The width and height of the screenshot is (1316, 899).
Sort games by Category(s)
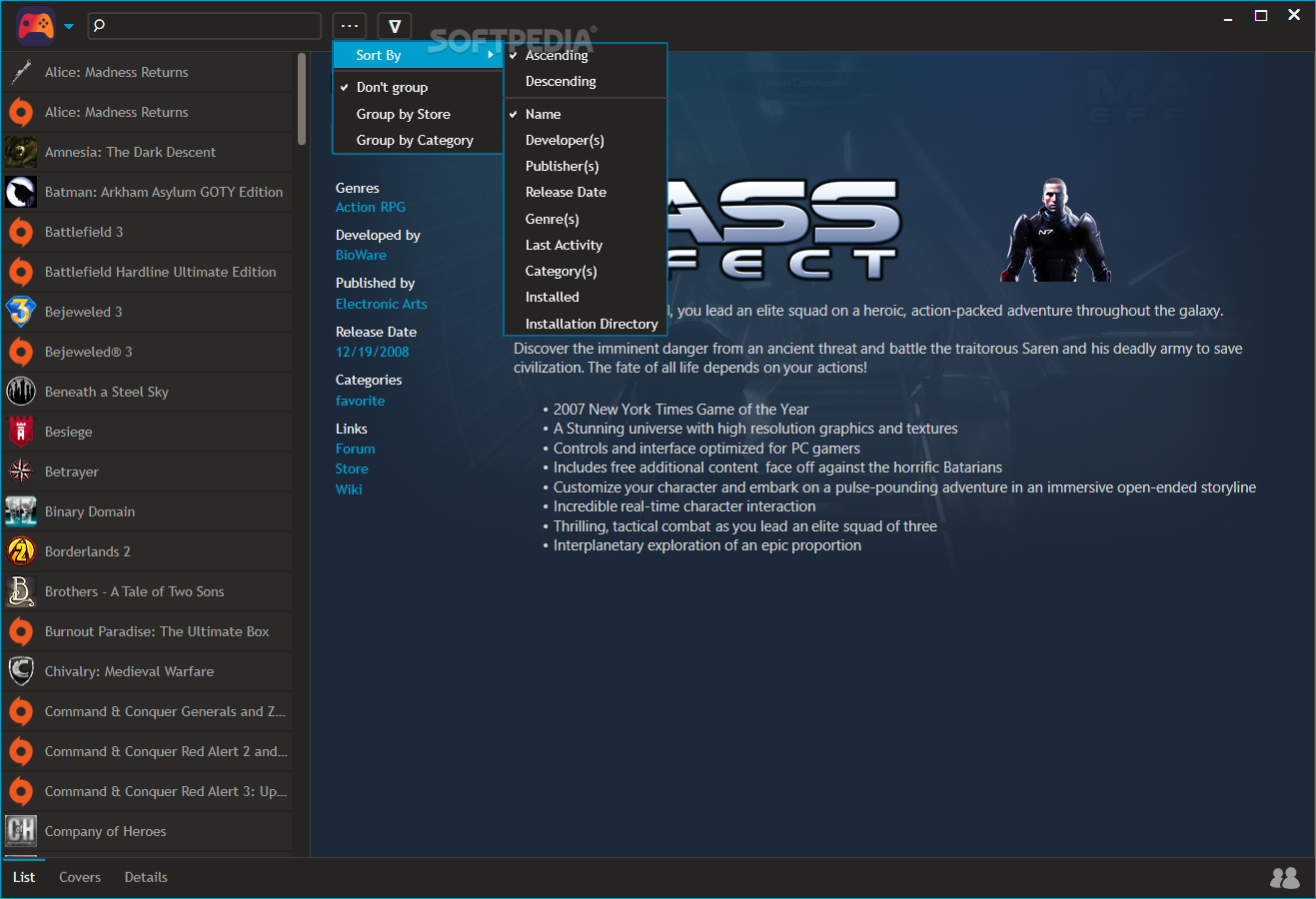[x=586, y=271]
